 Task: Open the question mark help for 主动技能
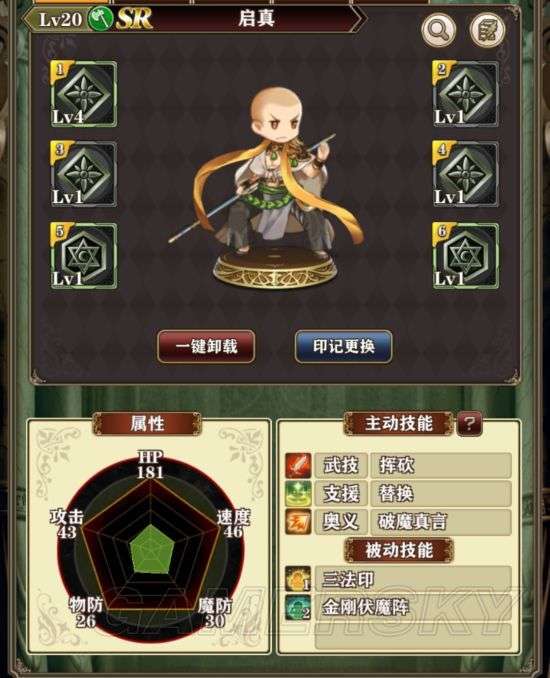pos(470,423)
